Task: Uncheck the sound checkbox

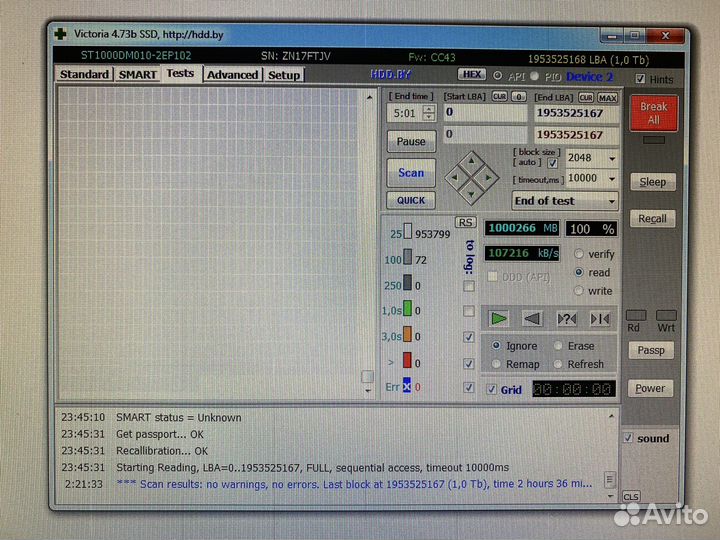Action: (x=627, y=438)
